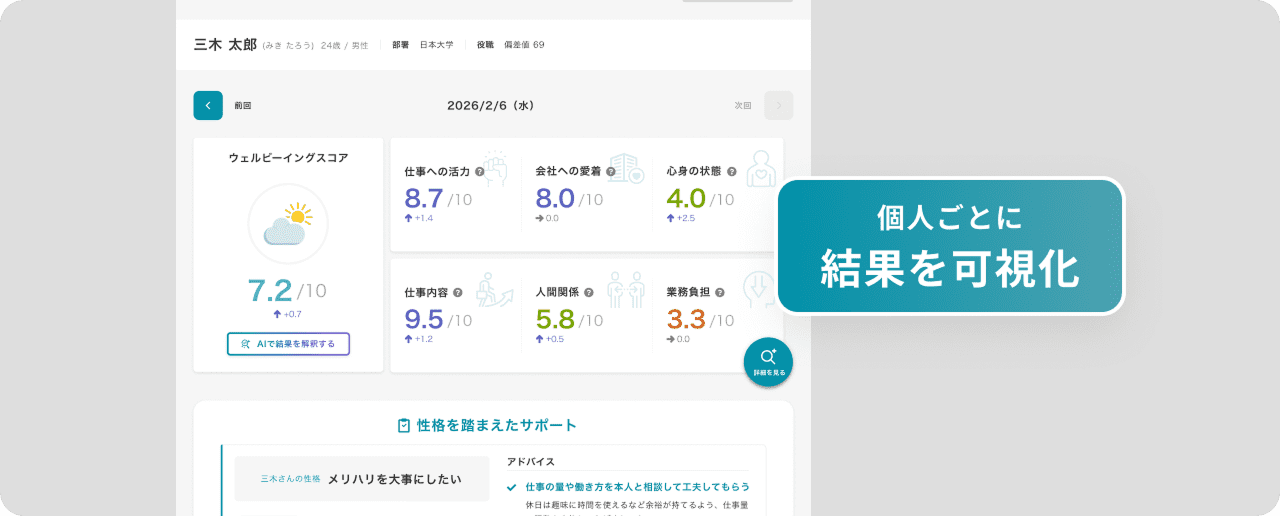
Task: Click the 3.3 業務負担 score
Action: [x=686, y=320]
